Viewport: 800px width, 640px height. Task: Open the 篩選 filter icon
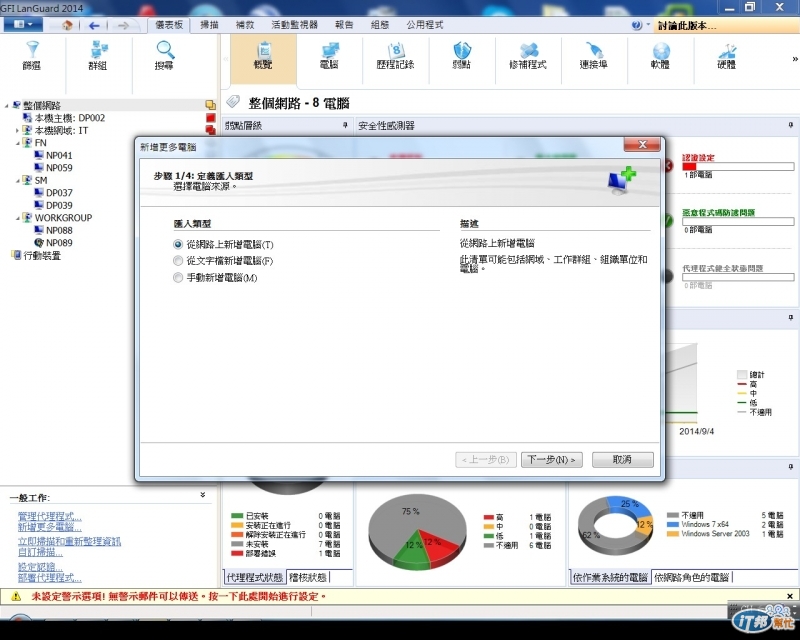pyautogui.click(x=32, y=56)
